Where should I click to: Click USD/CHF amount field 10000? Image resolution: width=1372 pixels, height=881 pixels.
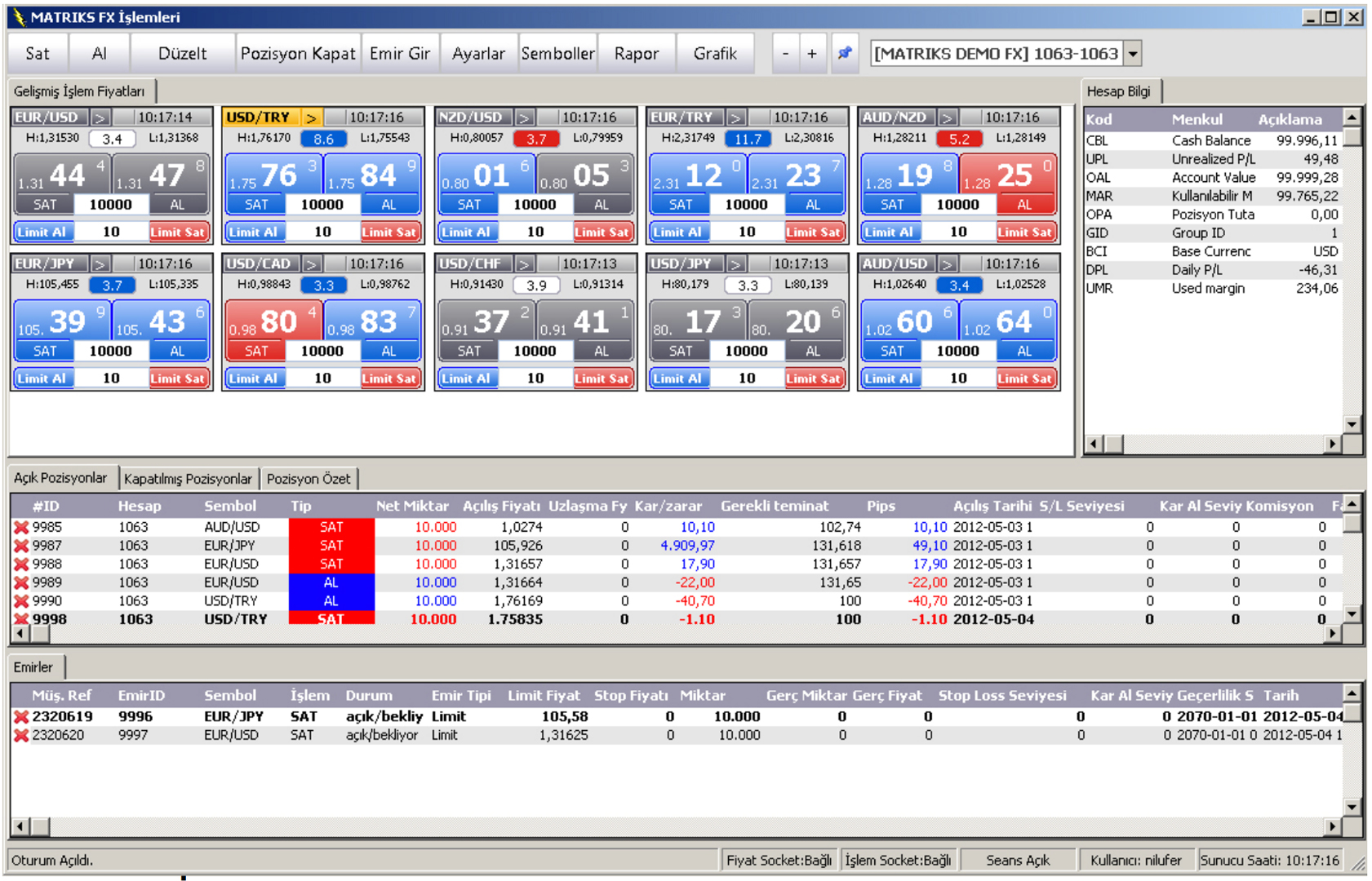(535, 352)
